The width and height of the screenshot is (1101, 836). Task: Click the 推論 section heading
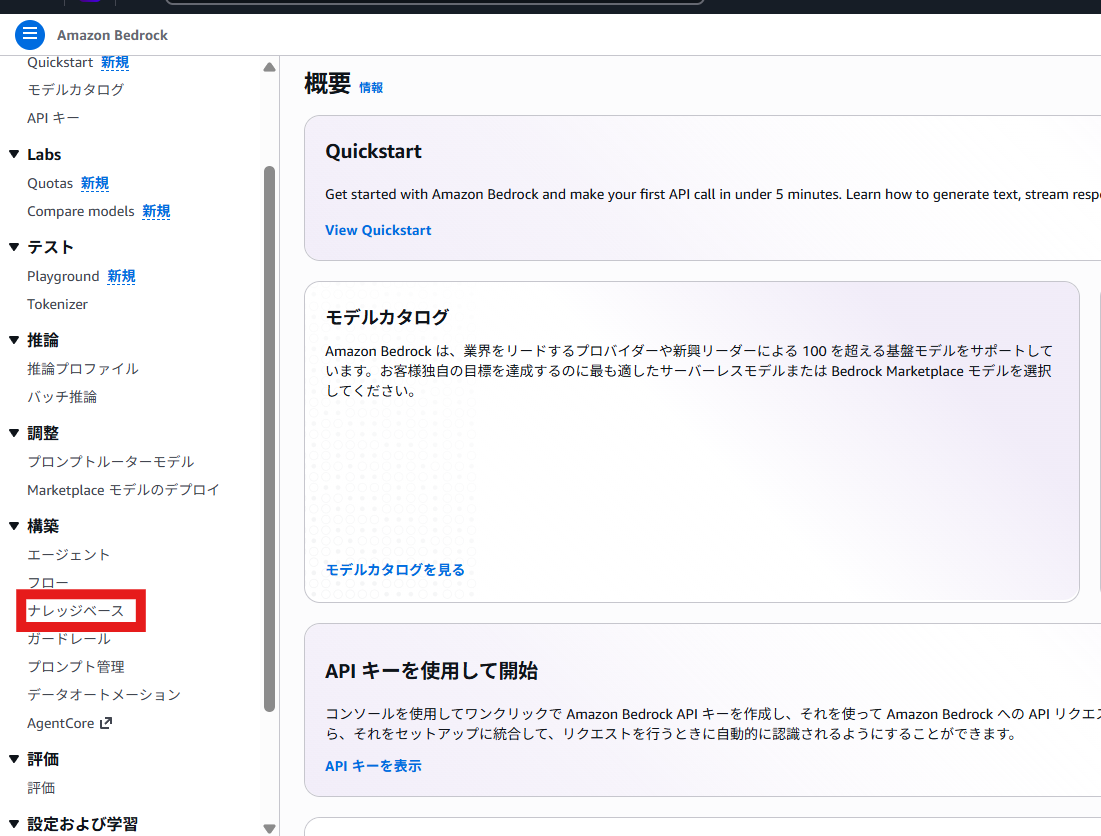point(43,340)
